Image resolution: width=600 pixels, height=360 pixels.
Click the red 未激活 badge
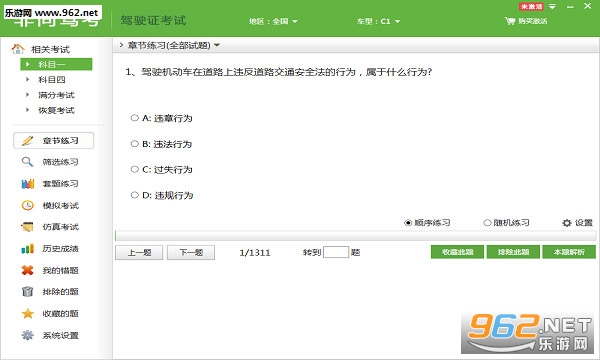coord(531,6)
